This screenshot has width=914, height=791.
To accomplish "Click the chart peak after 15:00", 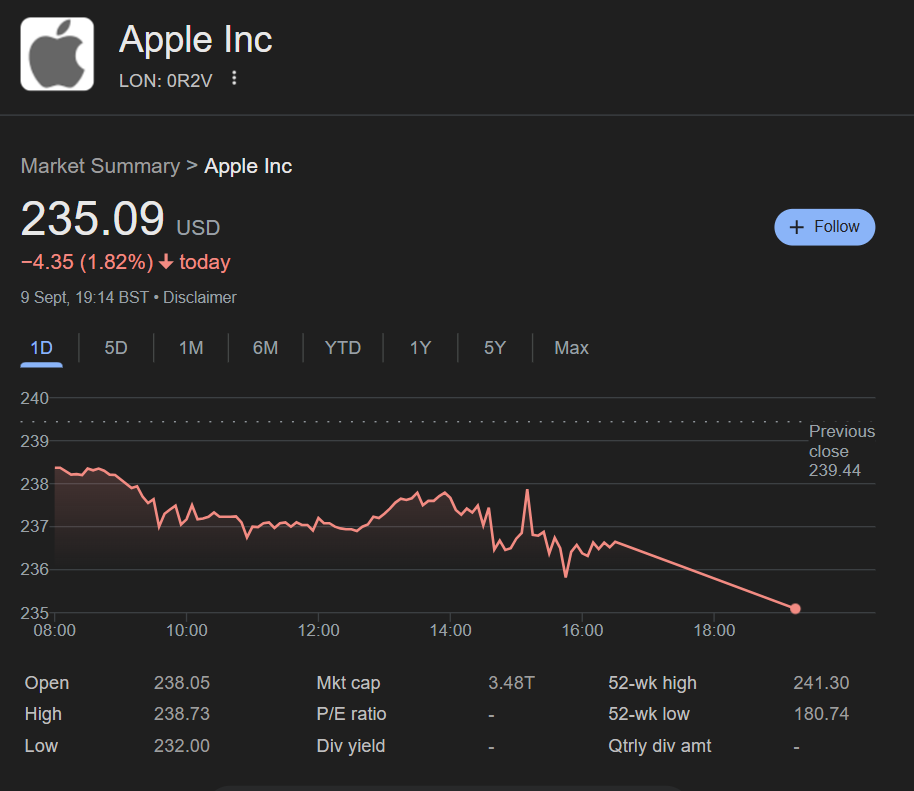I will pyautogui.click(x=526, y=491).
